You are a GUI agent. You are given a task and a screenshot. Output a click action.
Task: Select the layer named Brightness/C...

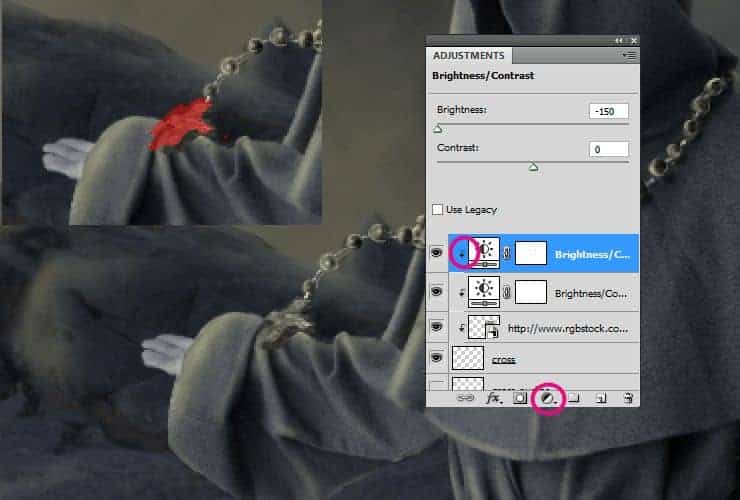pyautogui.click(x=592, y=254)
